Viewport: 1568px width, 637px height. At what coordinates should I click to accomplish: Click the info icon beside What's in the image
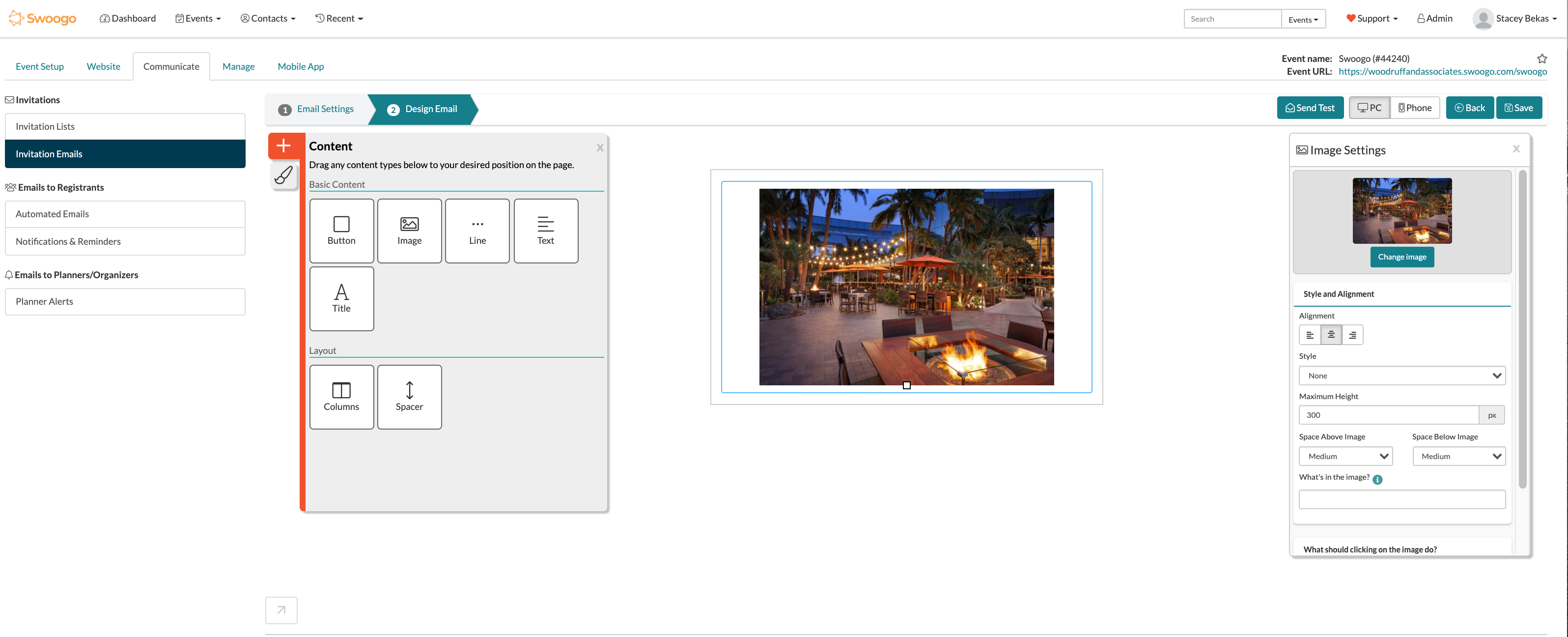(x=1377, y=479)
